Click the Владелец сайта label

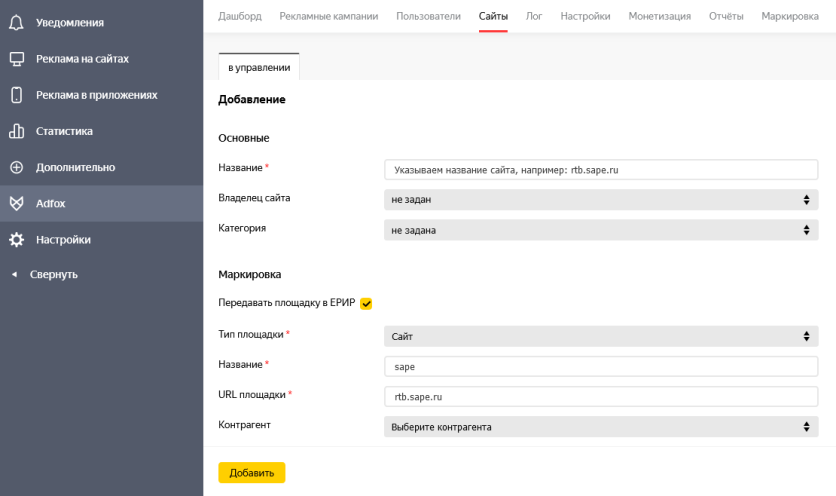pos(254,198)
